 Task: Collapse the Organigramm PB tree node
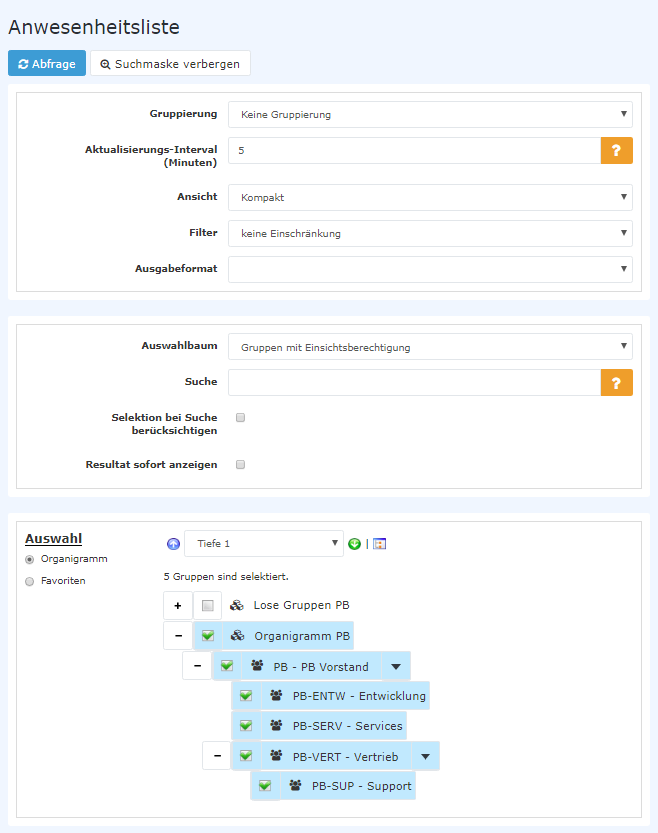click(177, 635)
